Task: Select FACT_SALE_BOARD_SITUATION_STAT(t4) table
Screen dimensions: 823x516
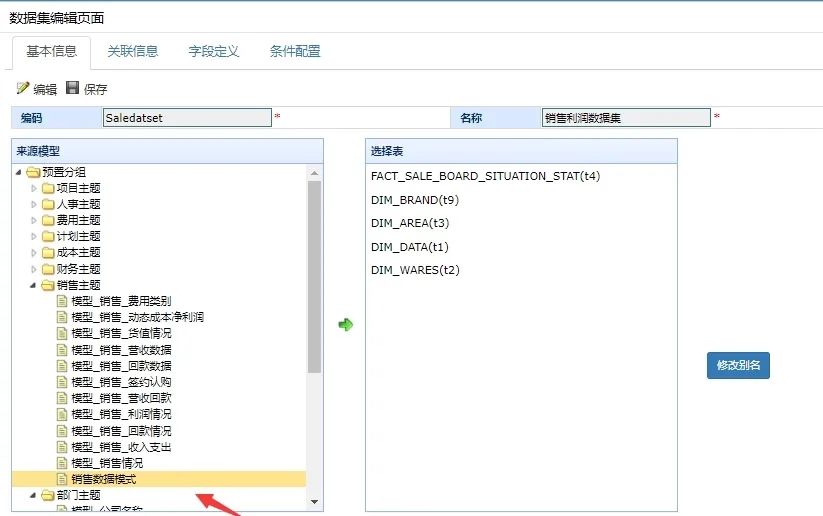Action: pos(486,176)
